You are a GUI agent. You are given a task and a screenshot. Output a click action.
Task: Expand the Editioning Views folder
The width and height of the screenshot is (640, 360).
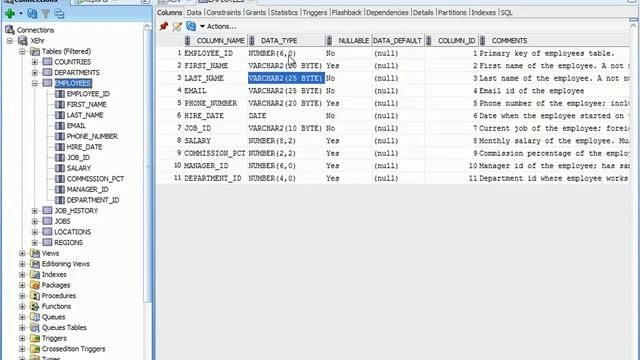(22, 264)
